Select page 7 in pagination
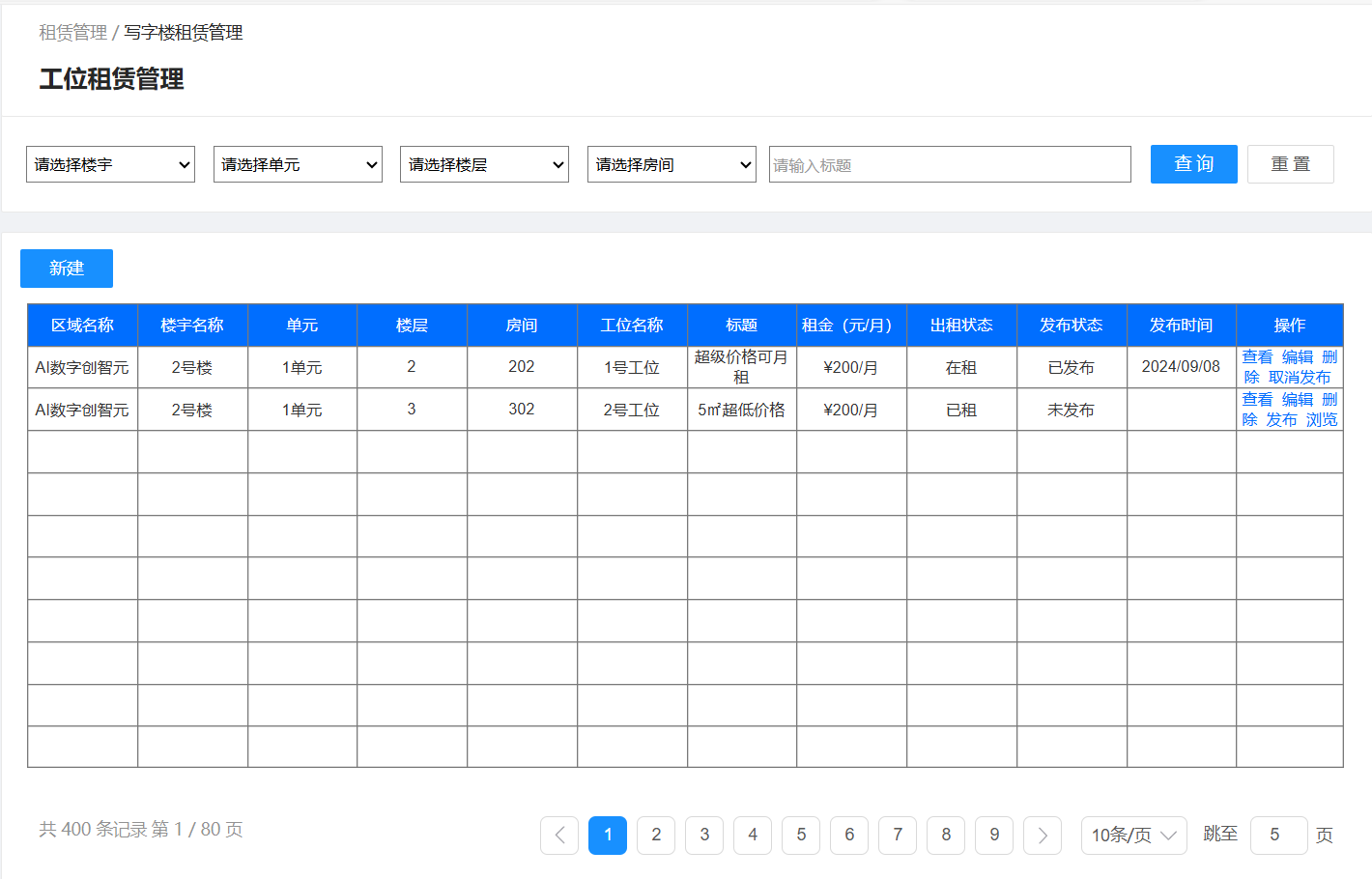The image size is (1372, 879). tap(898, 836)
